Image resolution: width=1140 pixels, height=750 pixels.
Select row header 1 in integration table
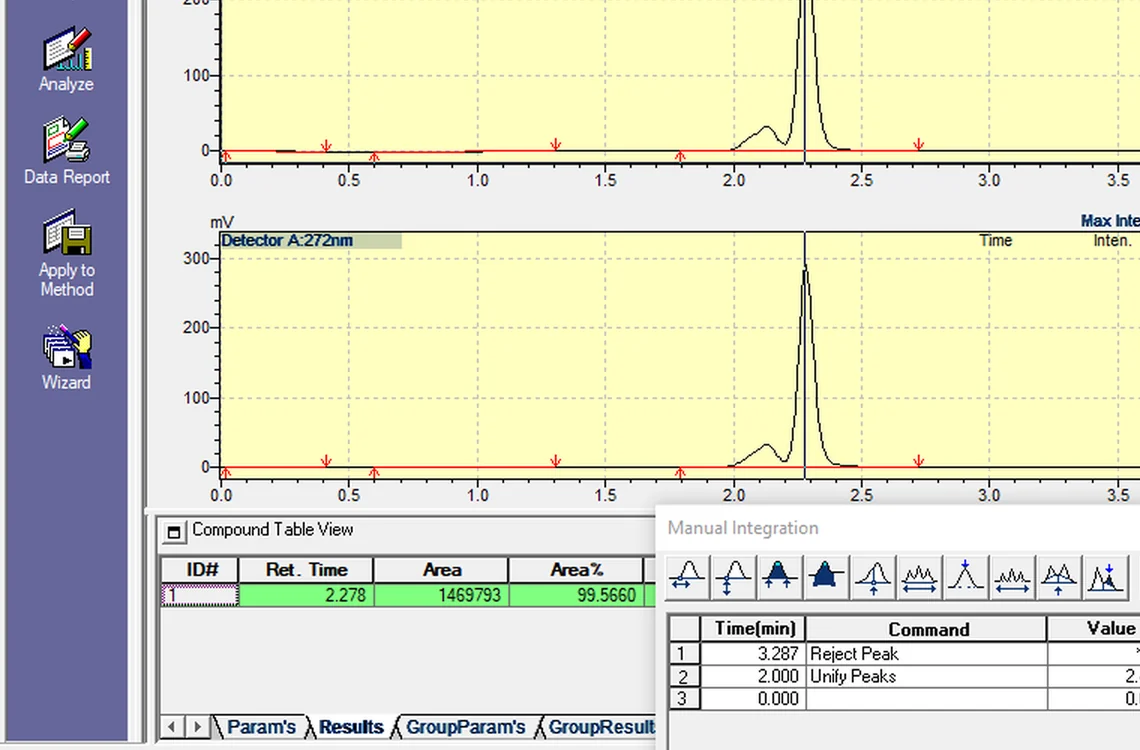(684, 653)
